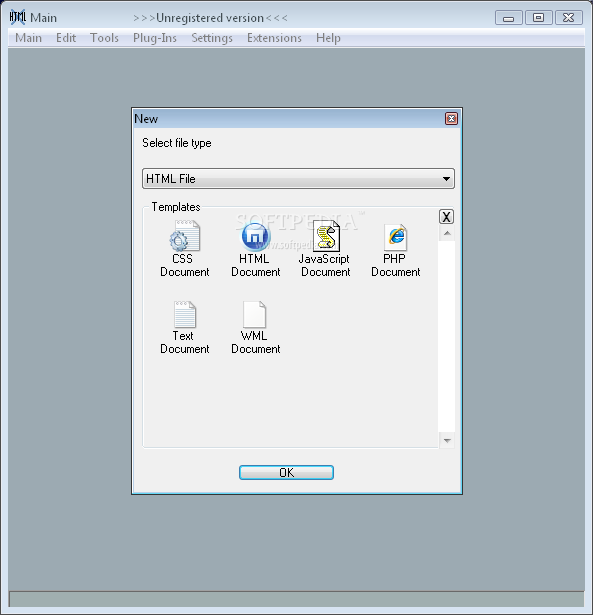The width and height of the screenshot is (593, 615).
Task: Open the Tools menu
Action: 104,38
